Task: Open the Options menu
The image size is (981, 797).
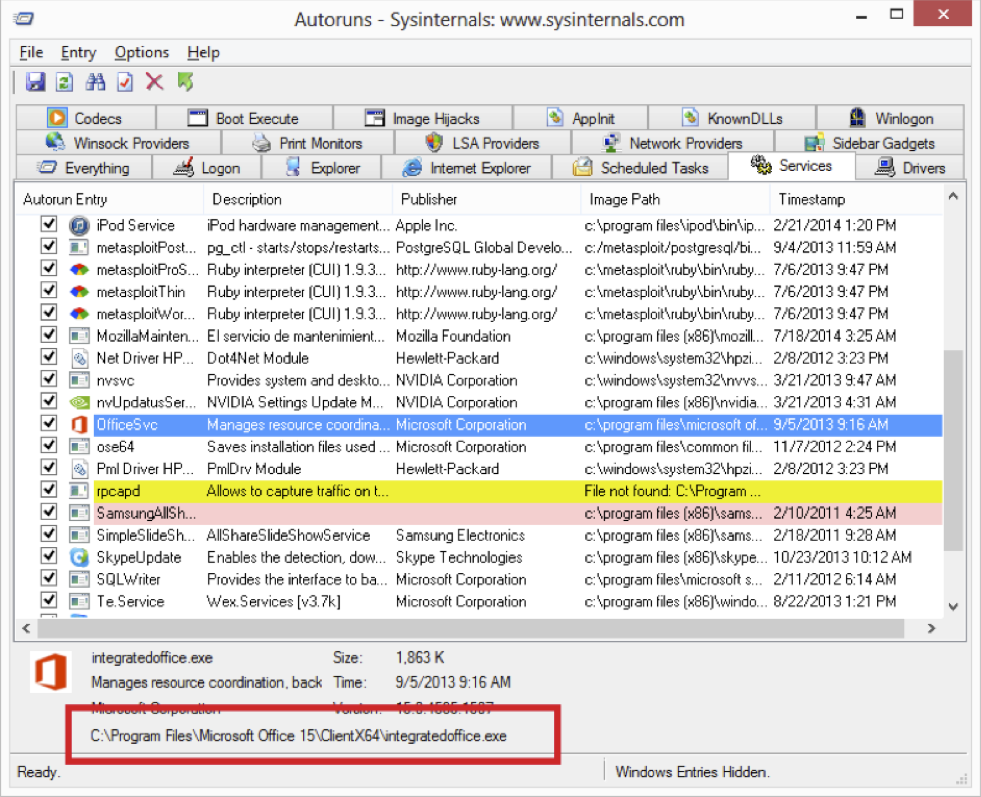Action: coord(141,53)
